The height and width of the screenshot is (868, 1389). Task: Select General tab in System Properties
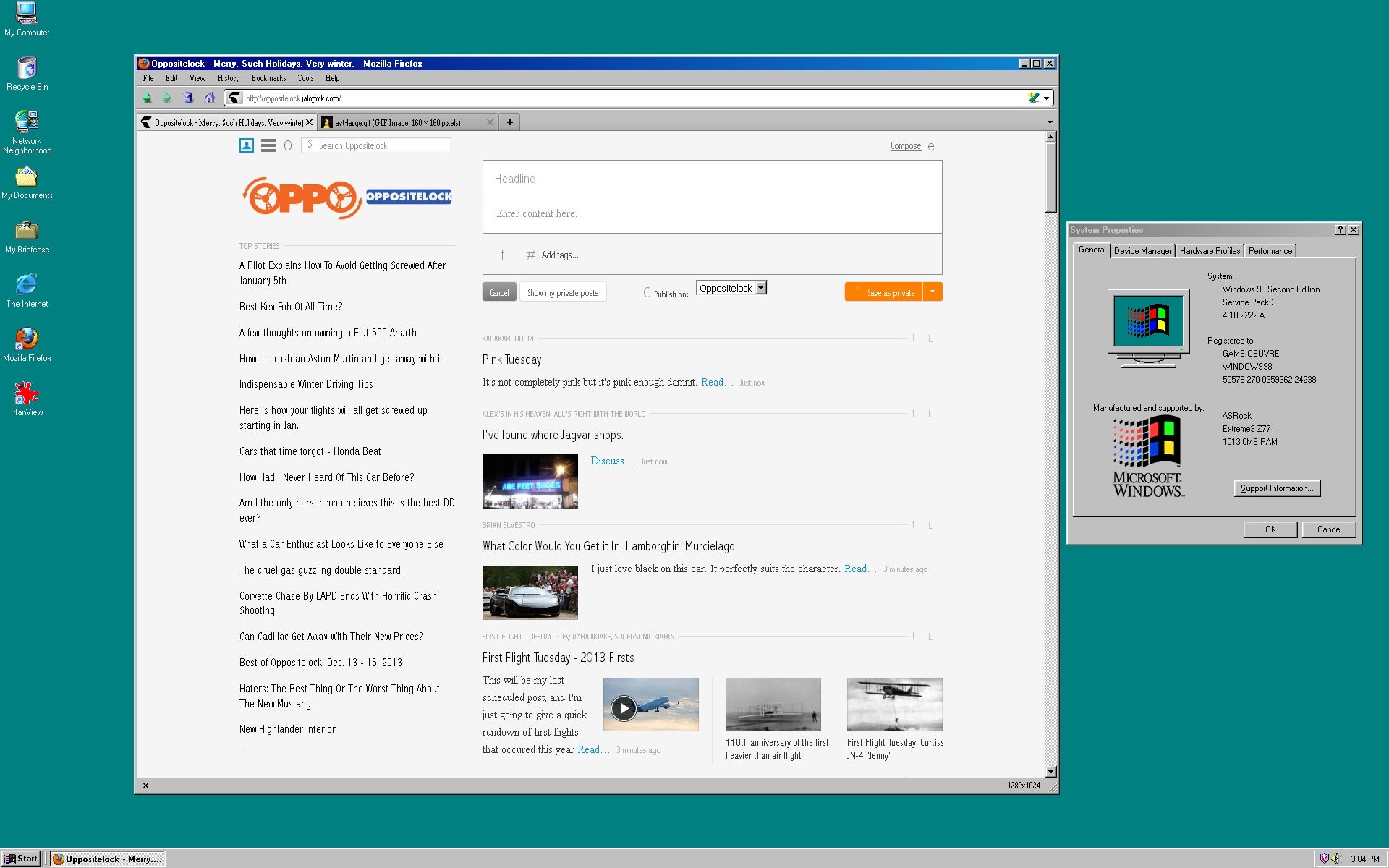pyautogui.click(x=1092, y=250)
